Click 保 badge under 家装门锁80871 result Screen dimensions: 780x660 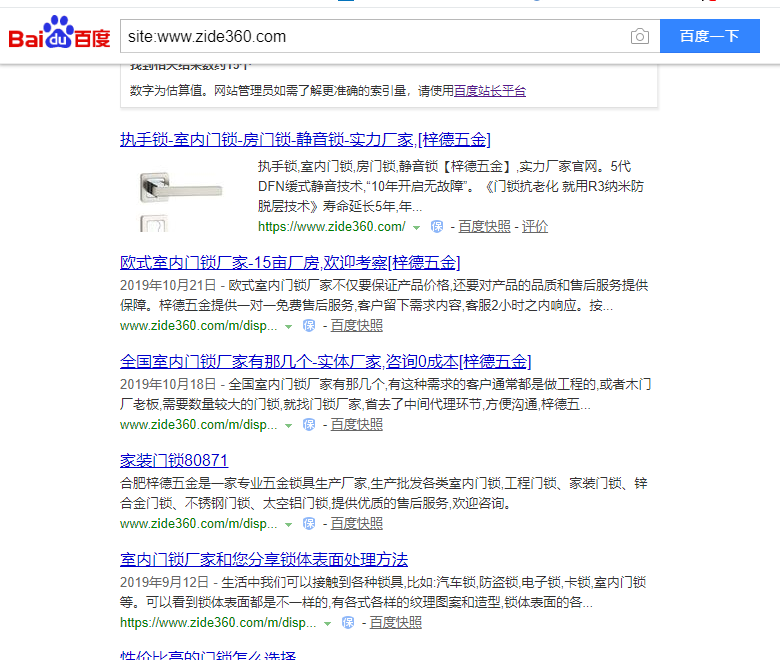coord(309,524)
